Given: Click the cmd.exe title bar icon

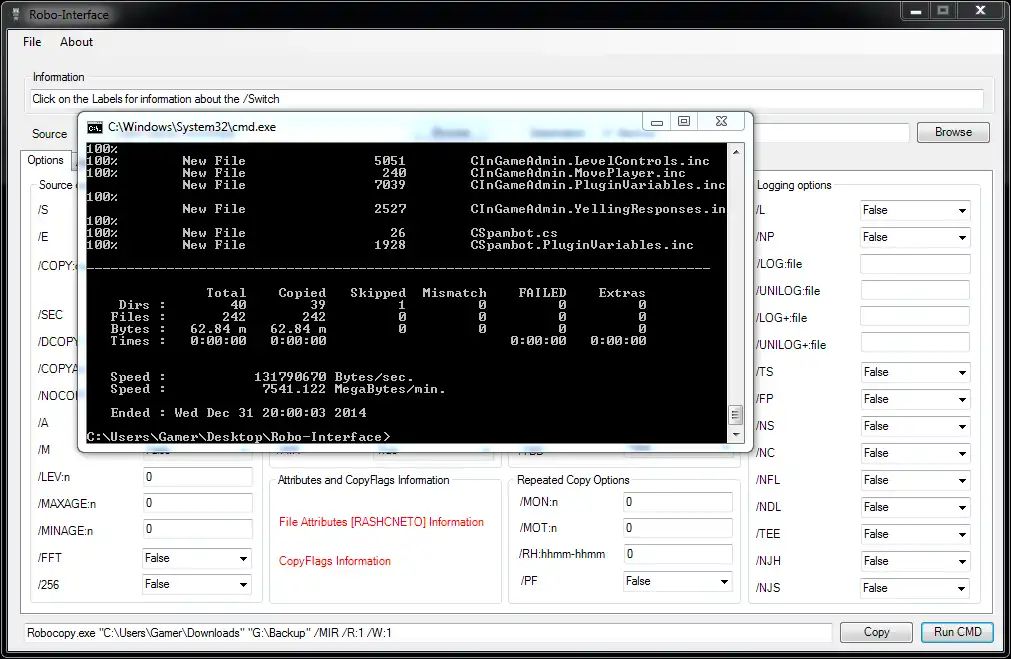Looking at the screenshot, I should 95,127.
